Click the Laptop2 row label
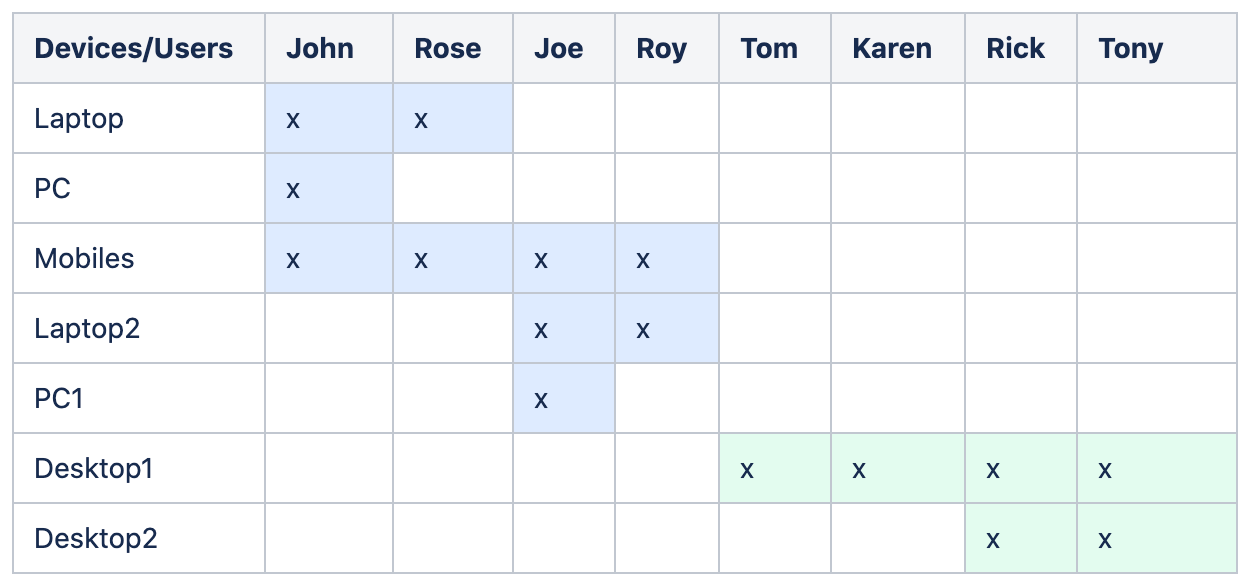The width and height of the screenshot is (1252, 588). click(87, 328)
